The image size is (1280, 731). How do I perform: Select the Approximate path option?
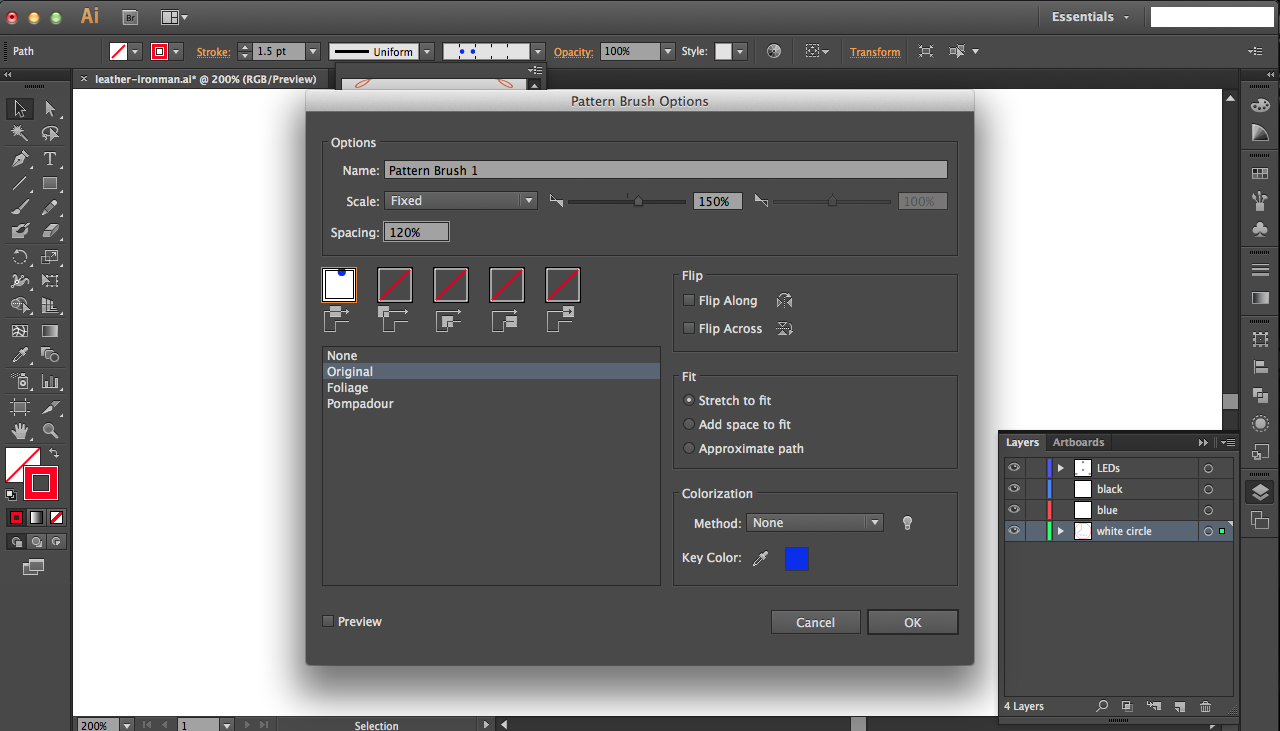688,448
